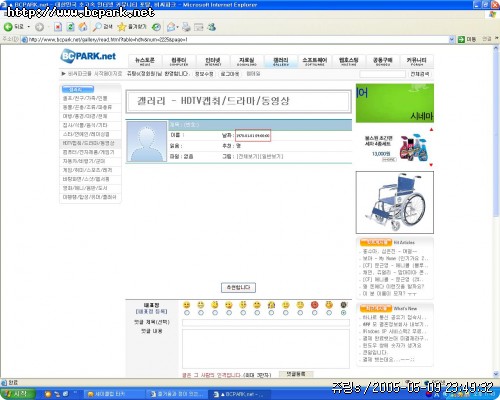Click the Start button on the taskbar
This screenshot has width=500, height=400.
[18, 394]
